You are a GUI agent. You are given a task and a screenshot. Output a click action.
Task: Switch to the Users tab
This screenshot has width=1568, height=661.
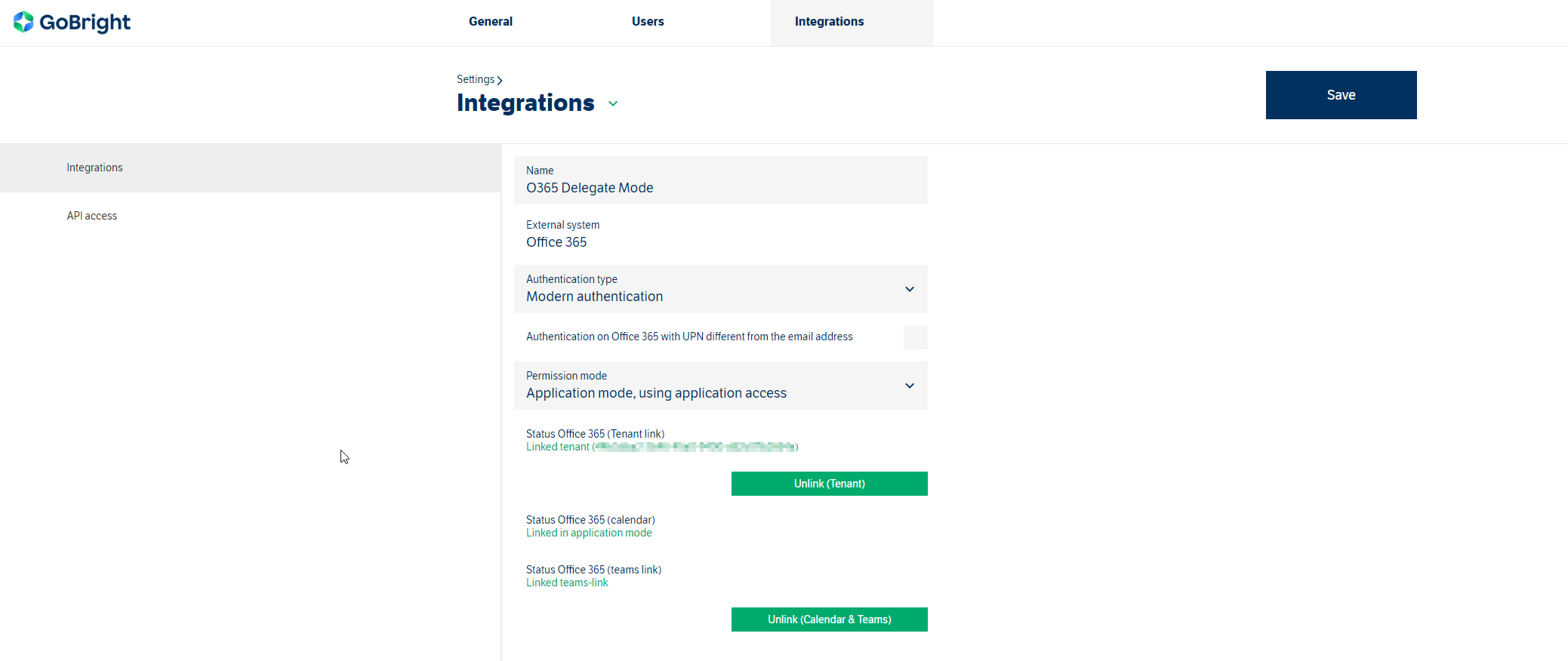tap(647, 22)
